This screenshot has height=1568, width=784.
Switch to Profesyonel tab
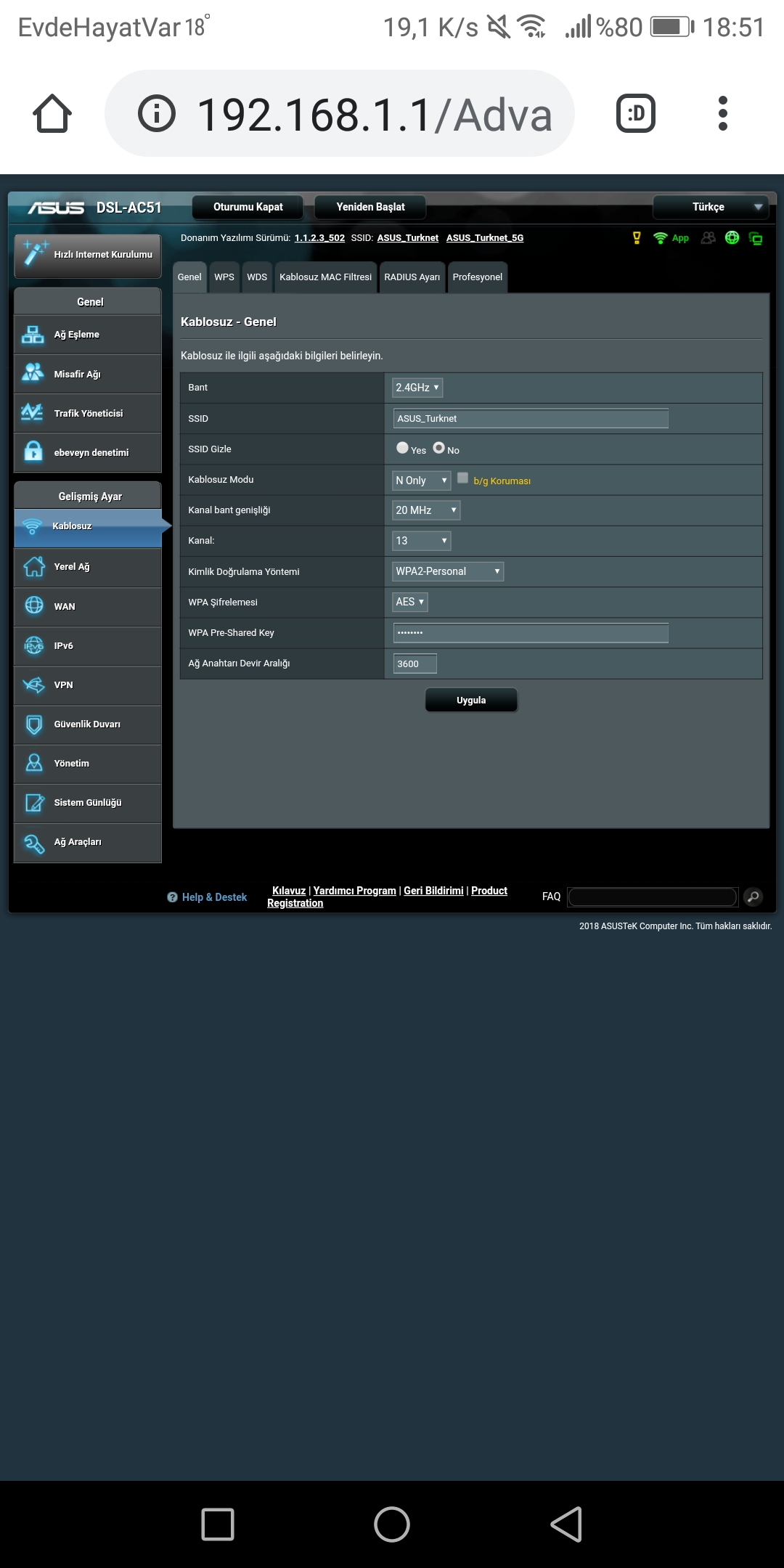click(478, 277)
